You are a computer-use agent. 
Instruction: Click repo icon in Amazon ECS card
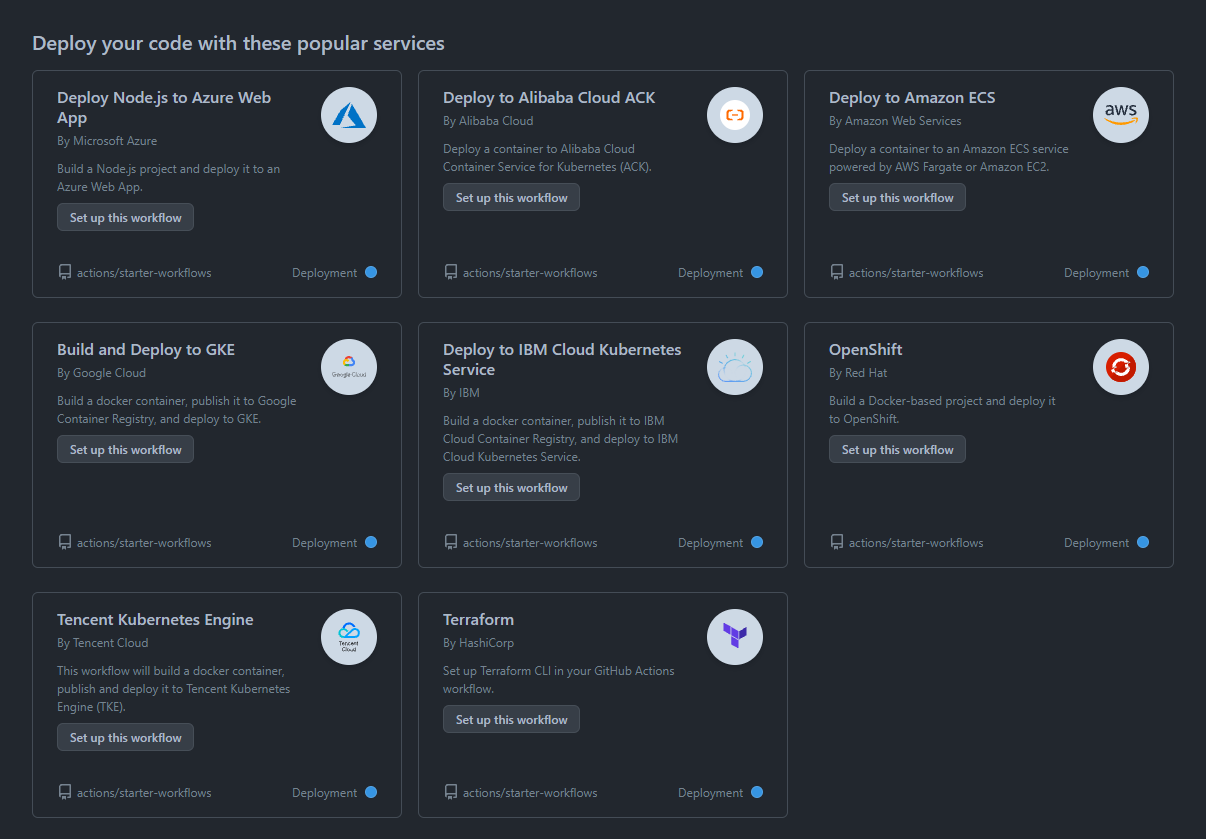coord(837,272)
